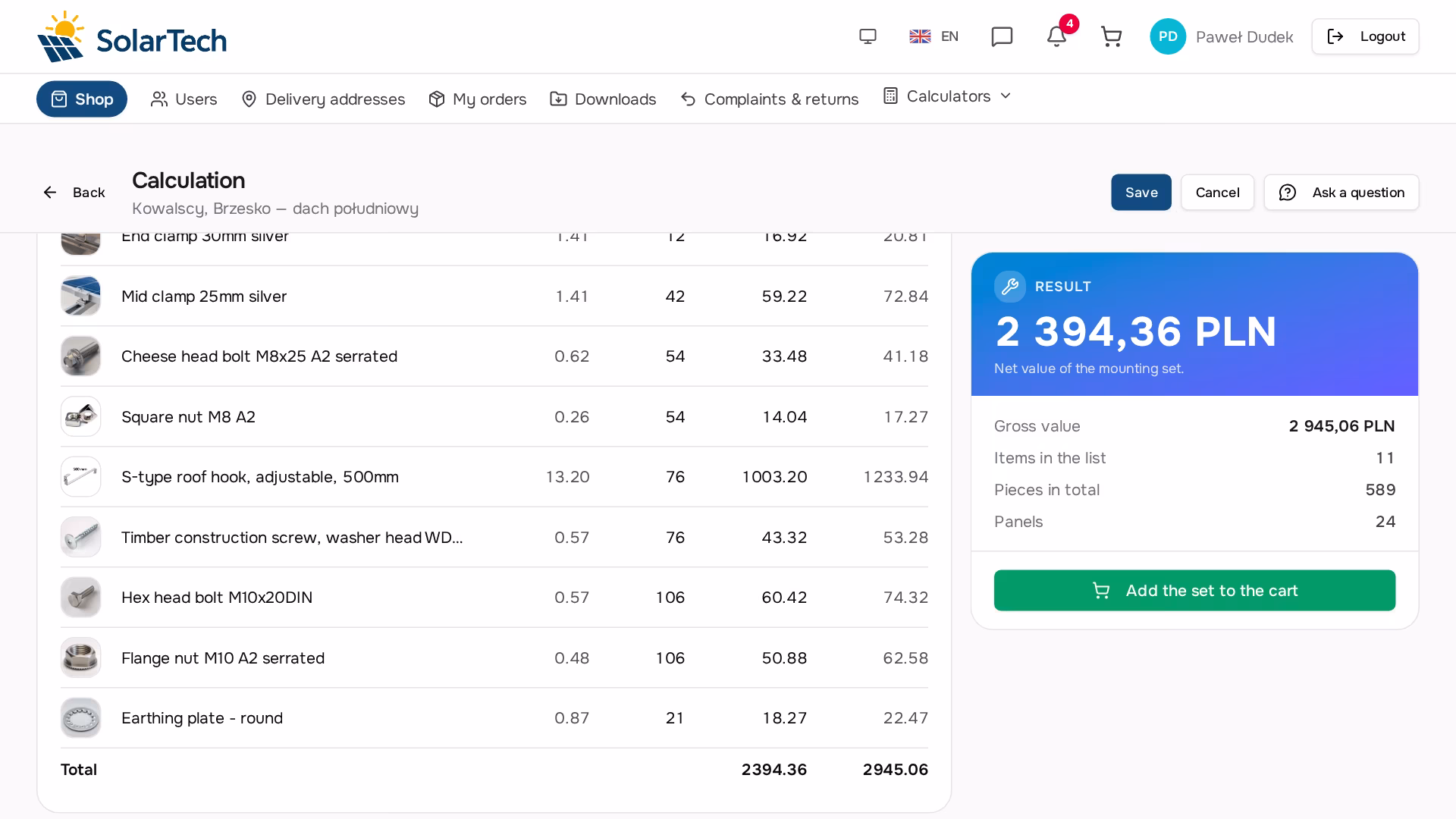This screenshot has width=1456, height=819.
Task: Open notifications bell with 4 badge
Action: point(1057,36)
